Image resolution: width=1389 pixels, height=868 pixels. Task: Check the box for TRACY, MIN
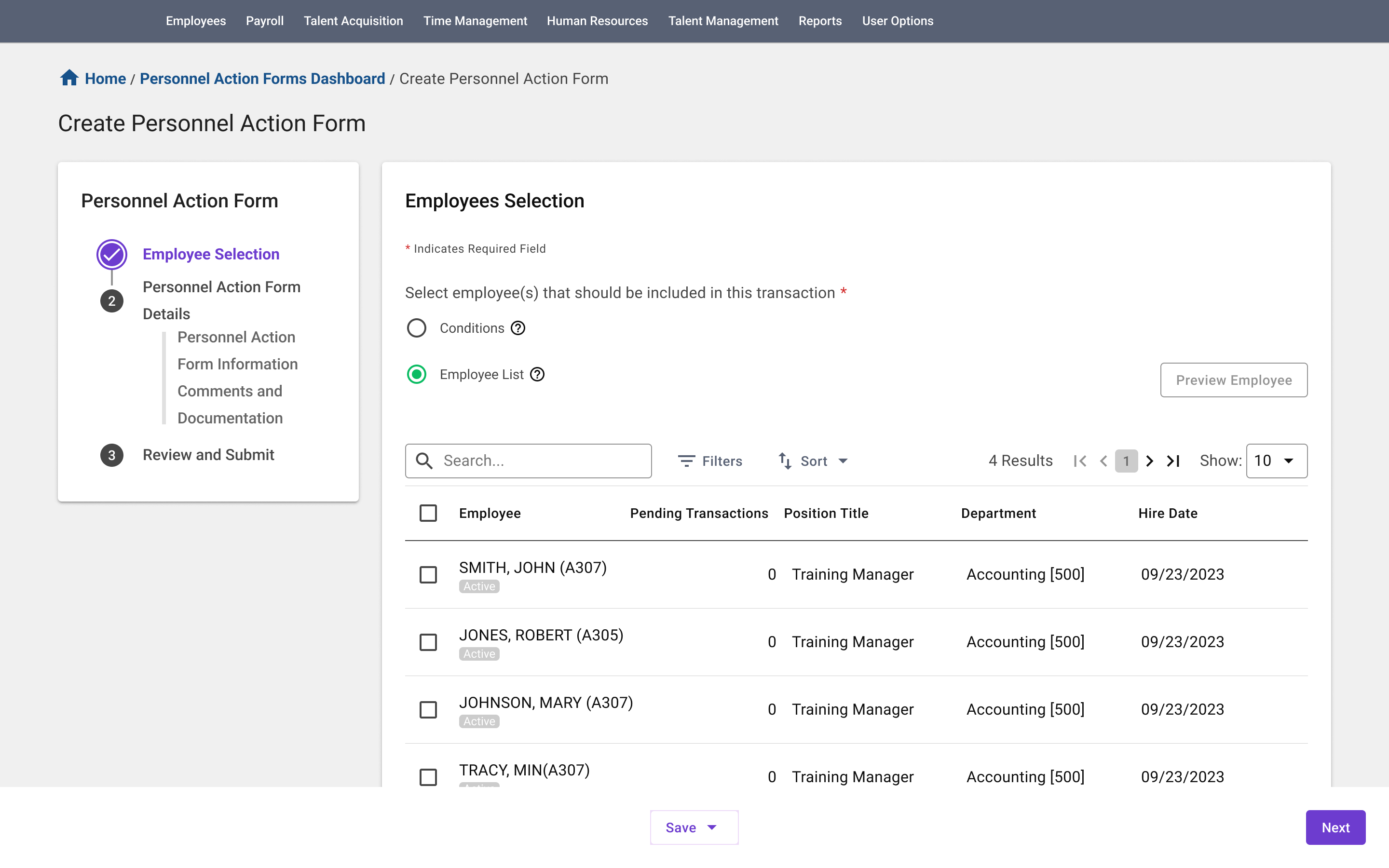(428, 777)
